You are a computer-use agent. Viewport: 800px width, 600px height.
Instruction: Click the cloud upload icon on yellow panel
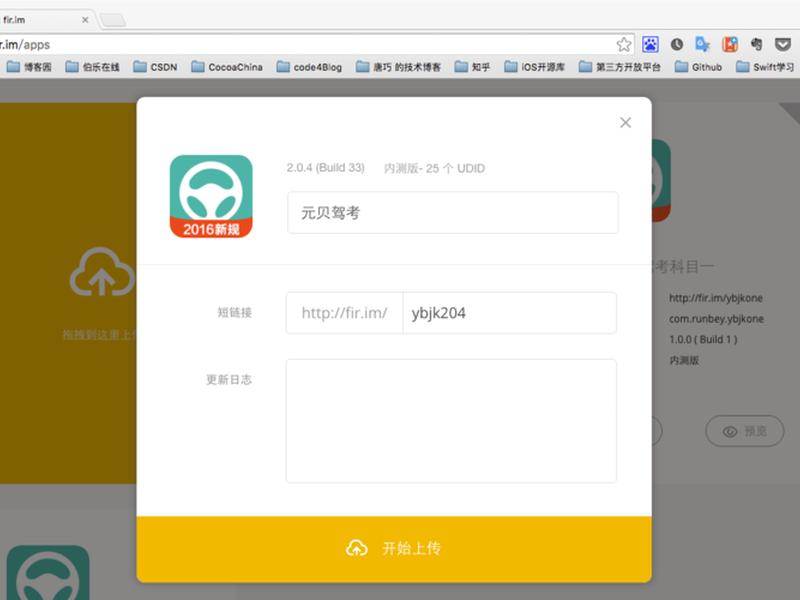coord(102,272)
